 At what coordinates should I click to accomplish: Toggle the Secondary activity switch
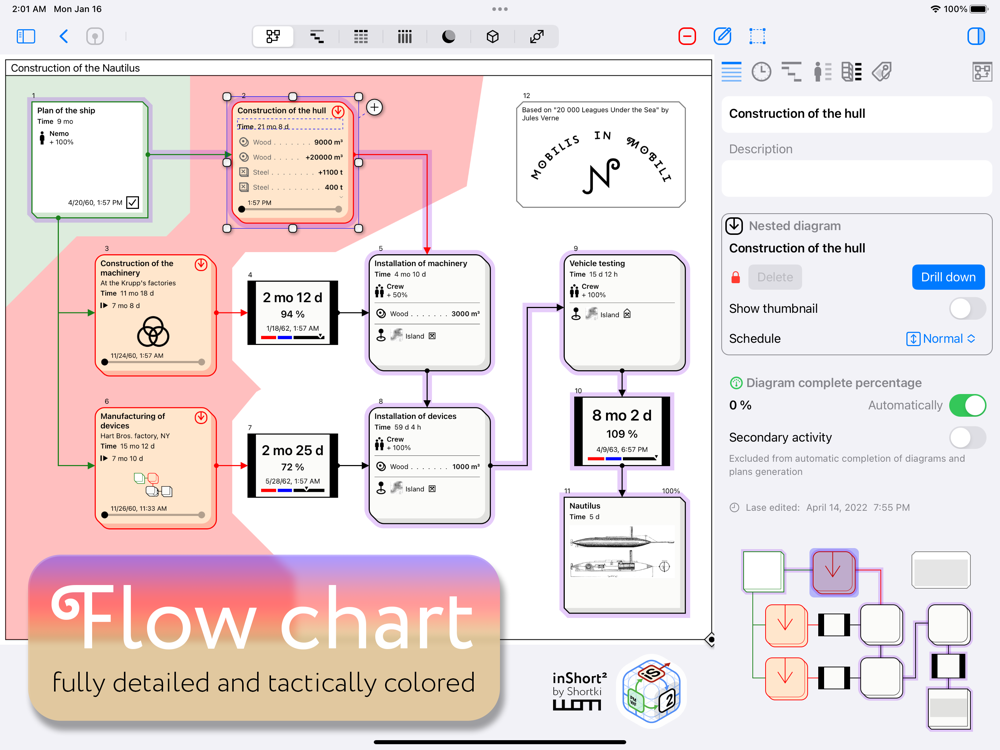coord(967,438)
